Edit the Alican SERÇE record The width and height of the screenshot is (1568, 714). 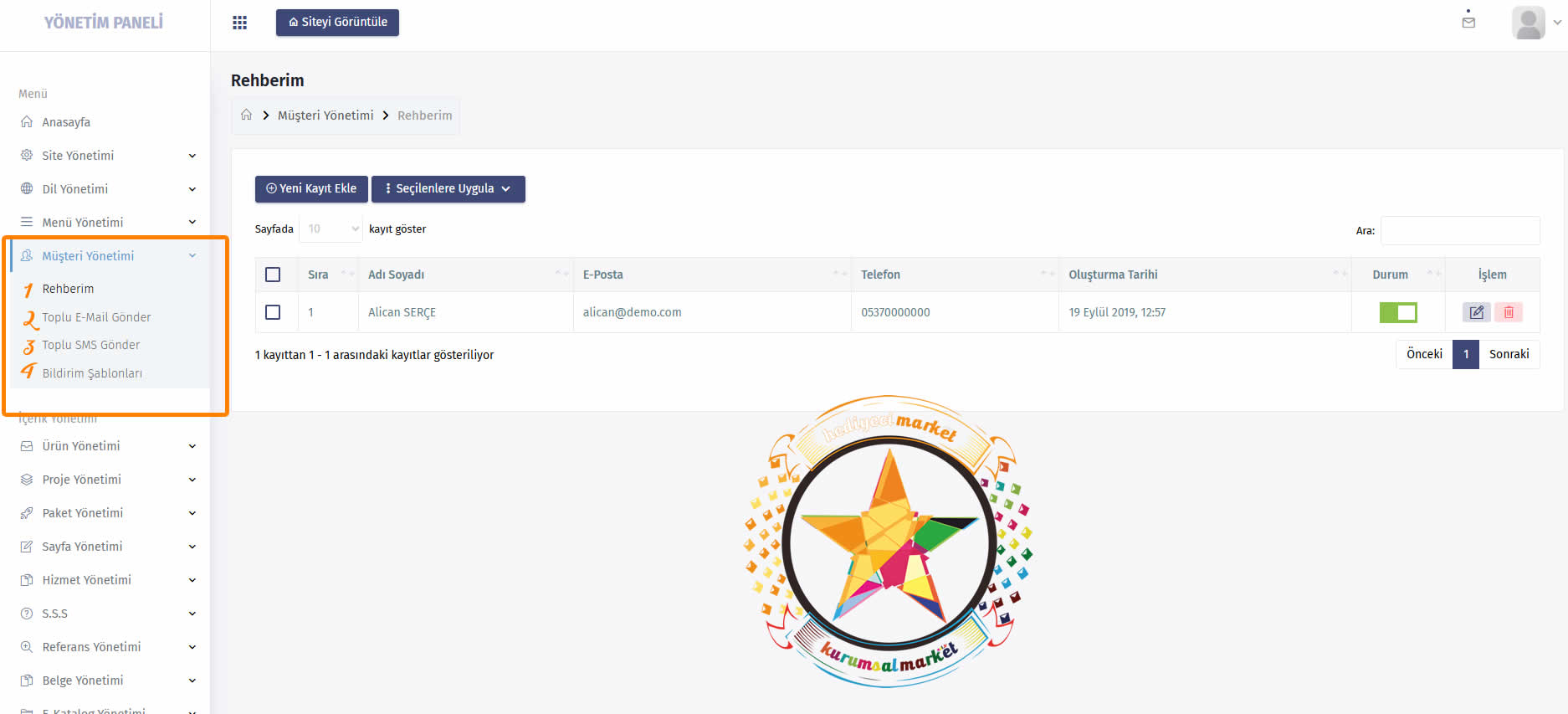point(1477,312)
